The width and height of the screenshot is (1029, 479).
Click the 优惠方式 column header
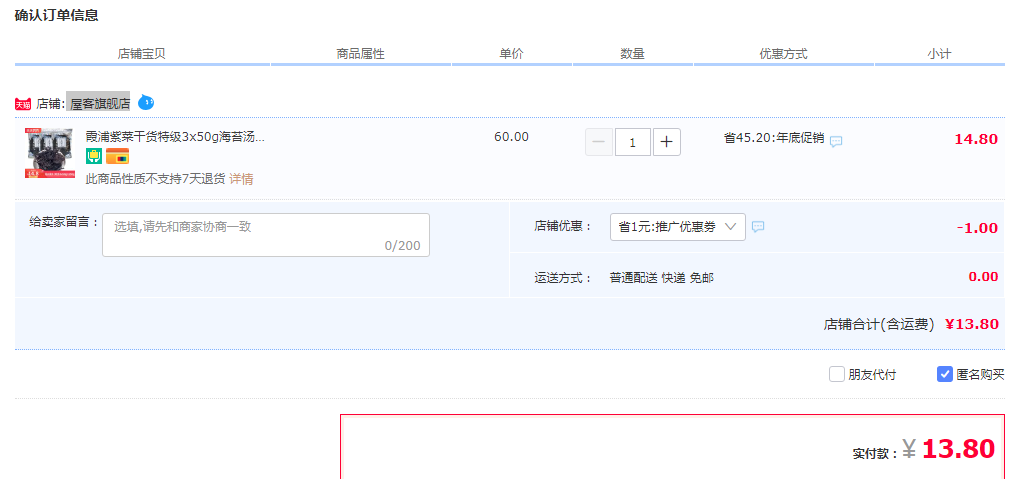[x=784, y=54]
